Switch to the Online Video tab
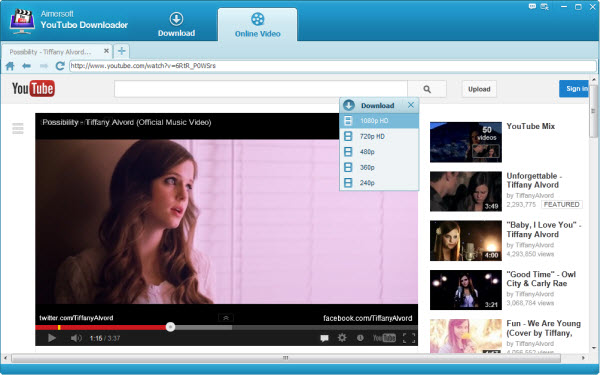Screen dimensions: 600x375 pyautogui.click(x=258, y=25)
